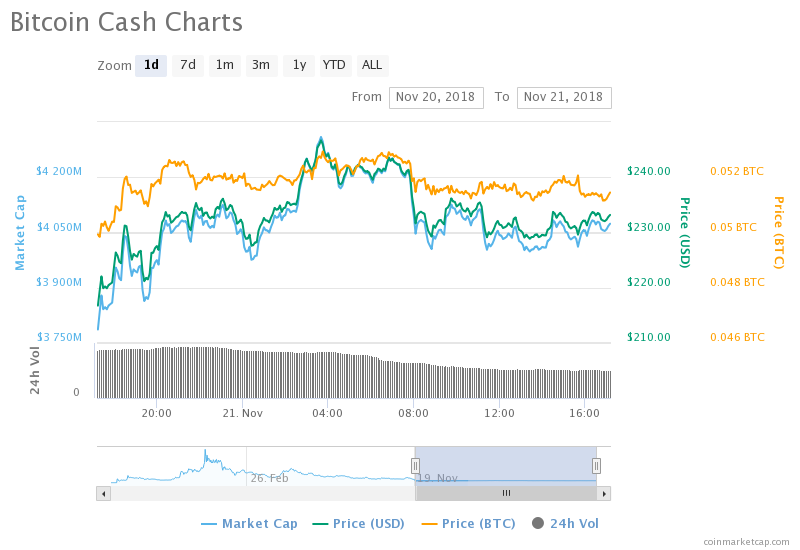Click the Price (BTC) axis title
Image resolution: width=800 pixels, height=550 pixels.
click(x=779, y=233)
